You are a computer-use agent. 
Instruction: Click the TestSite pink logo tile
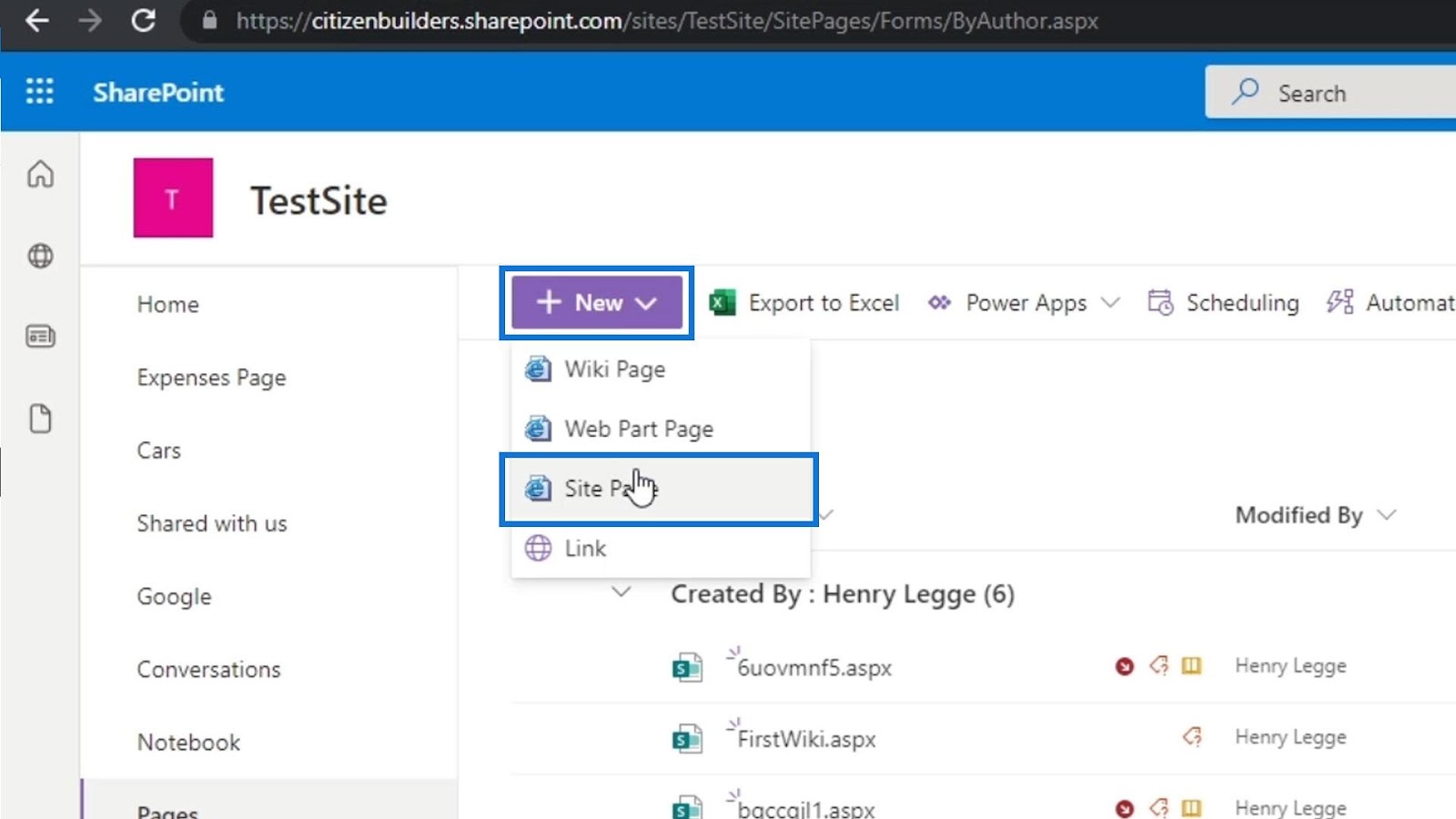click(173, 197)
